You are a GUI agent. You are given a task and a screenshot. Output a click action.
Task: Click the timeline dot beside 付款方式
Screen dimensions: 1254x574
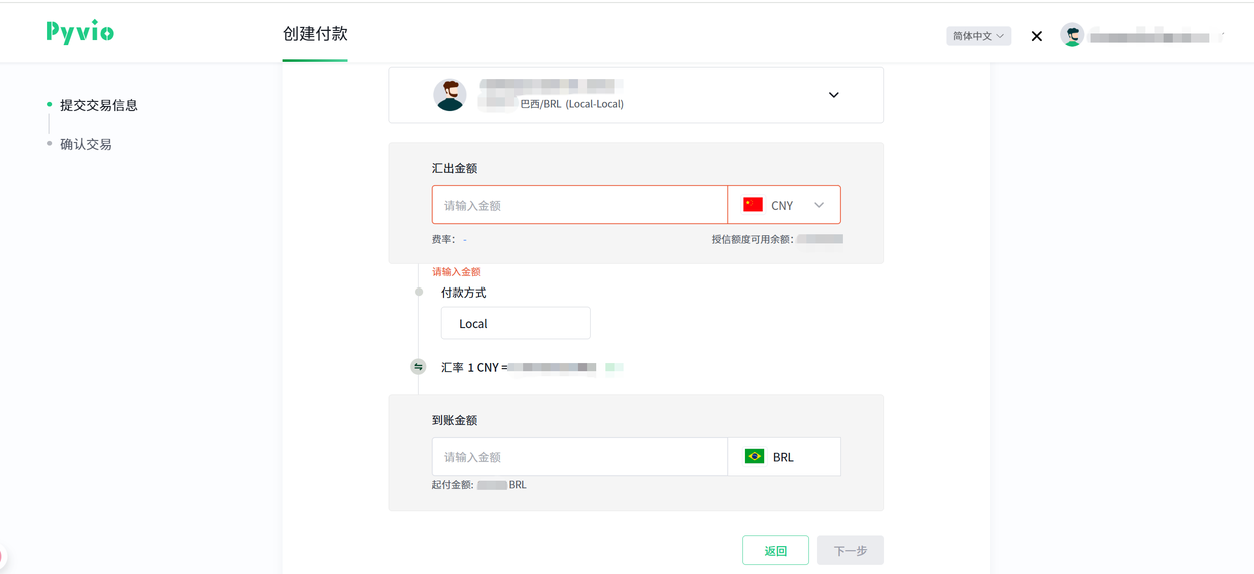click(419, 292)
